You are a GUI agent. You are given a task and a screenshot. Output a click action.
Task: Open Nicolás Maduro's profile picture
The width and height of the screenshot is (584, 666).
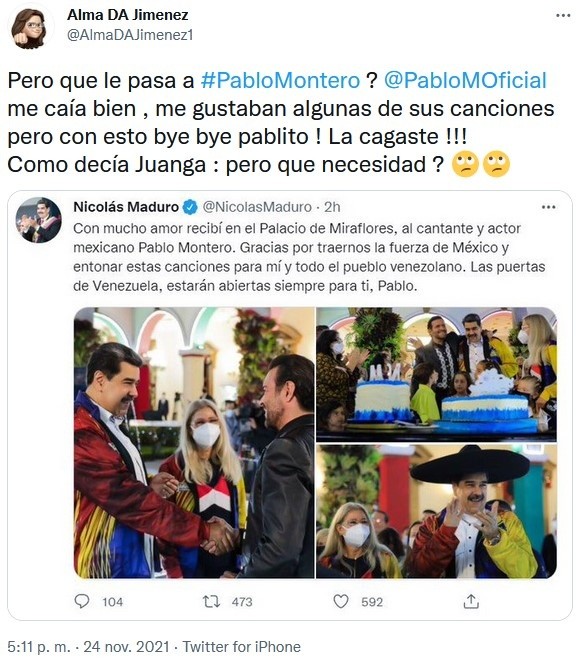[39, 220]
